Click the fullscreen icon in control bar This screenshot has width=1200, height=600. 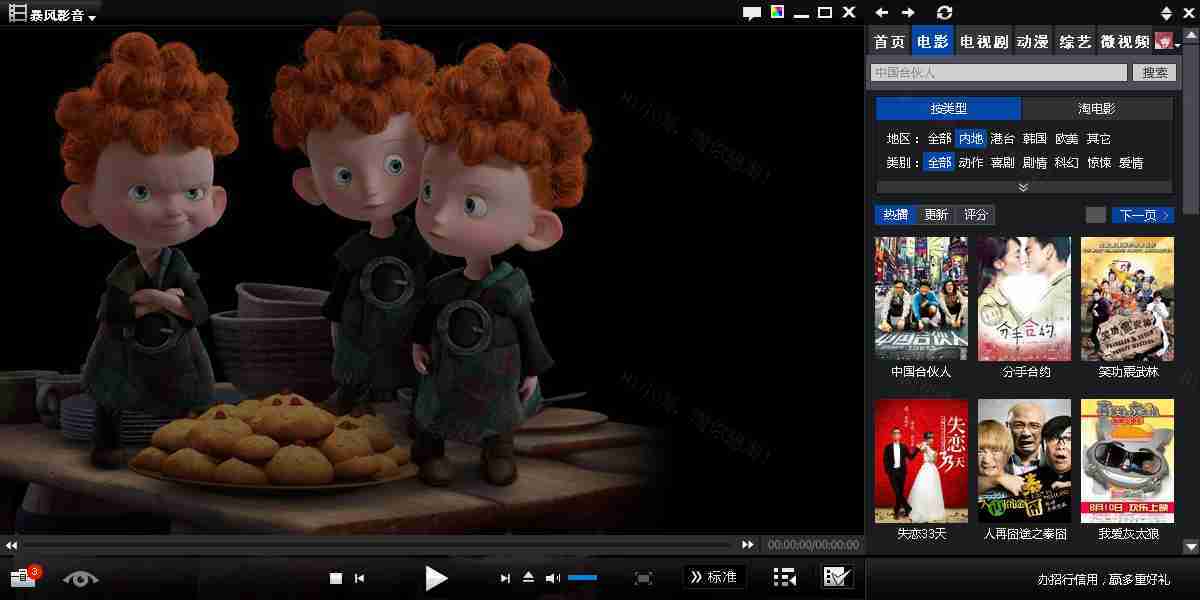[643, 578]
